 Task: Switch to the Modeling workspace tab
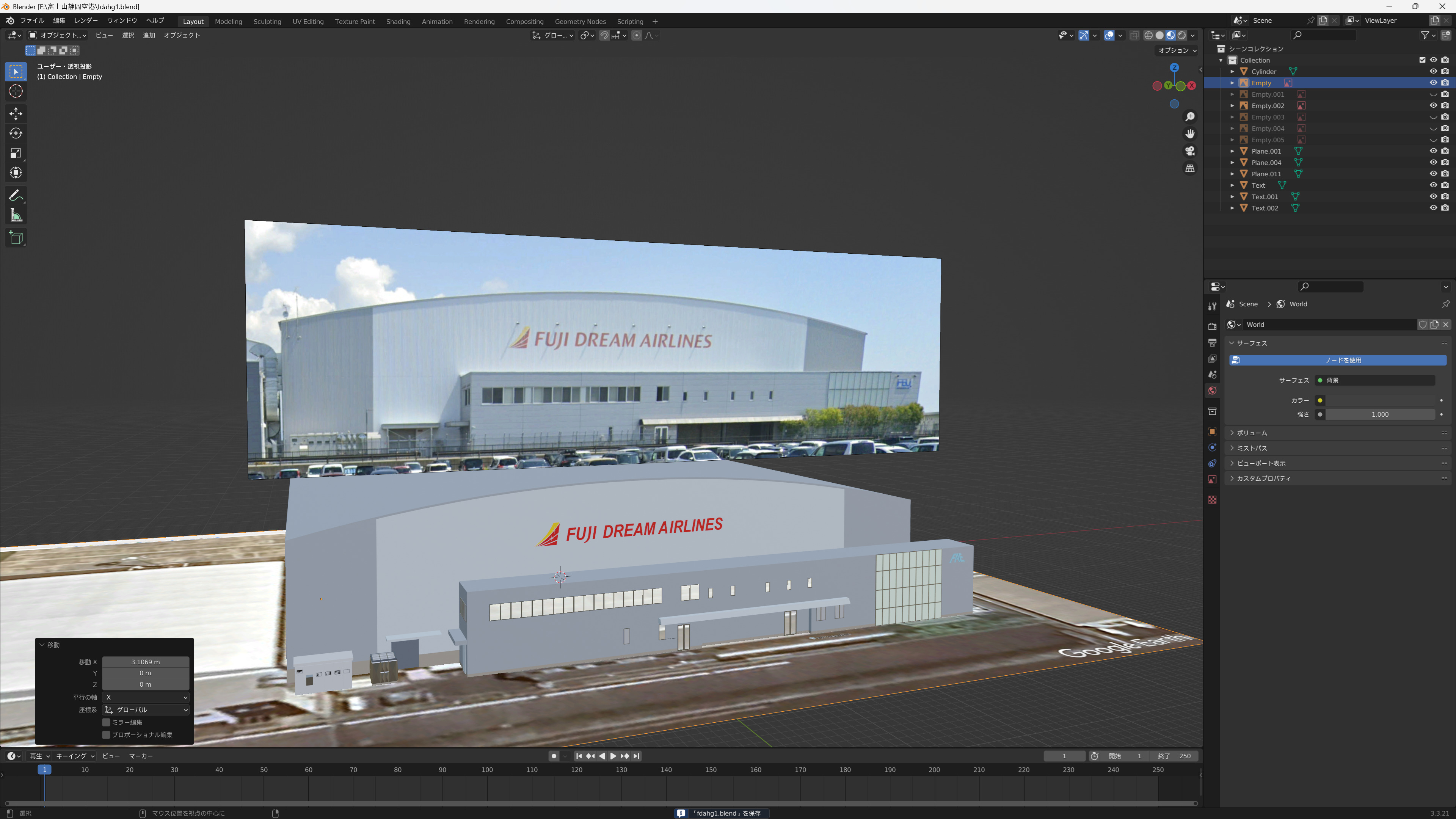point(228,22)
